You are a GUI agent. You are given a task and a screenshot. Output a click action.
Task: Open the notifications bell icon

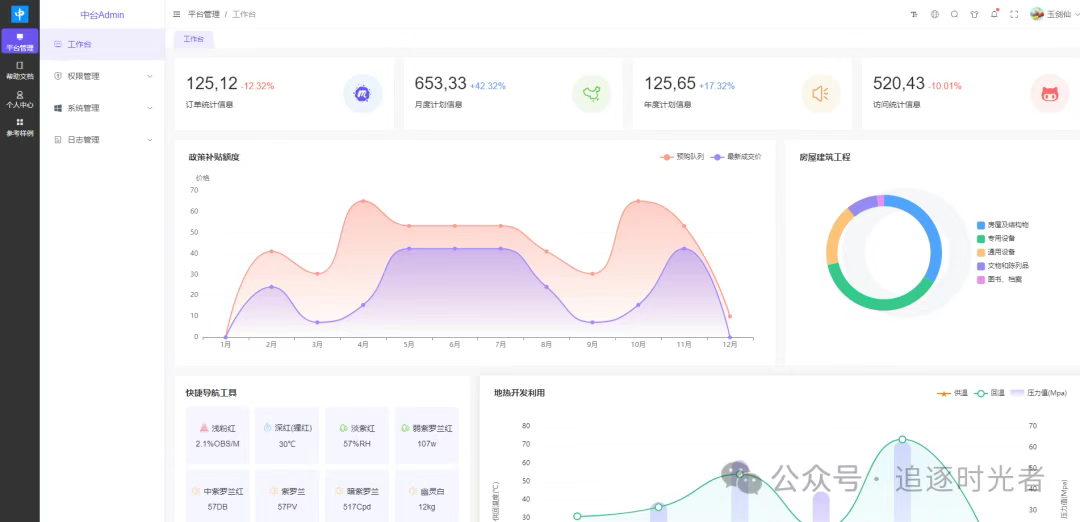pos(994,14)
